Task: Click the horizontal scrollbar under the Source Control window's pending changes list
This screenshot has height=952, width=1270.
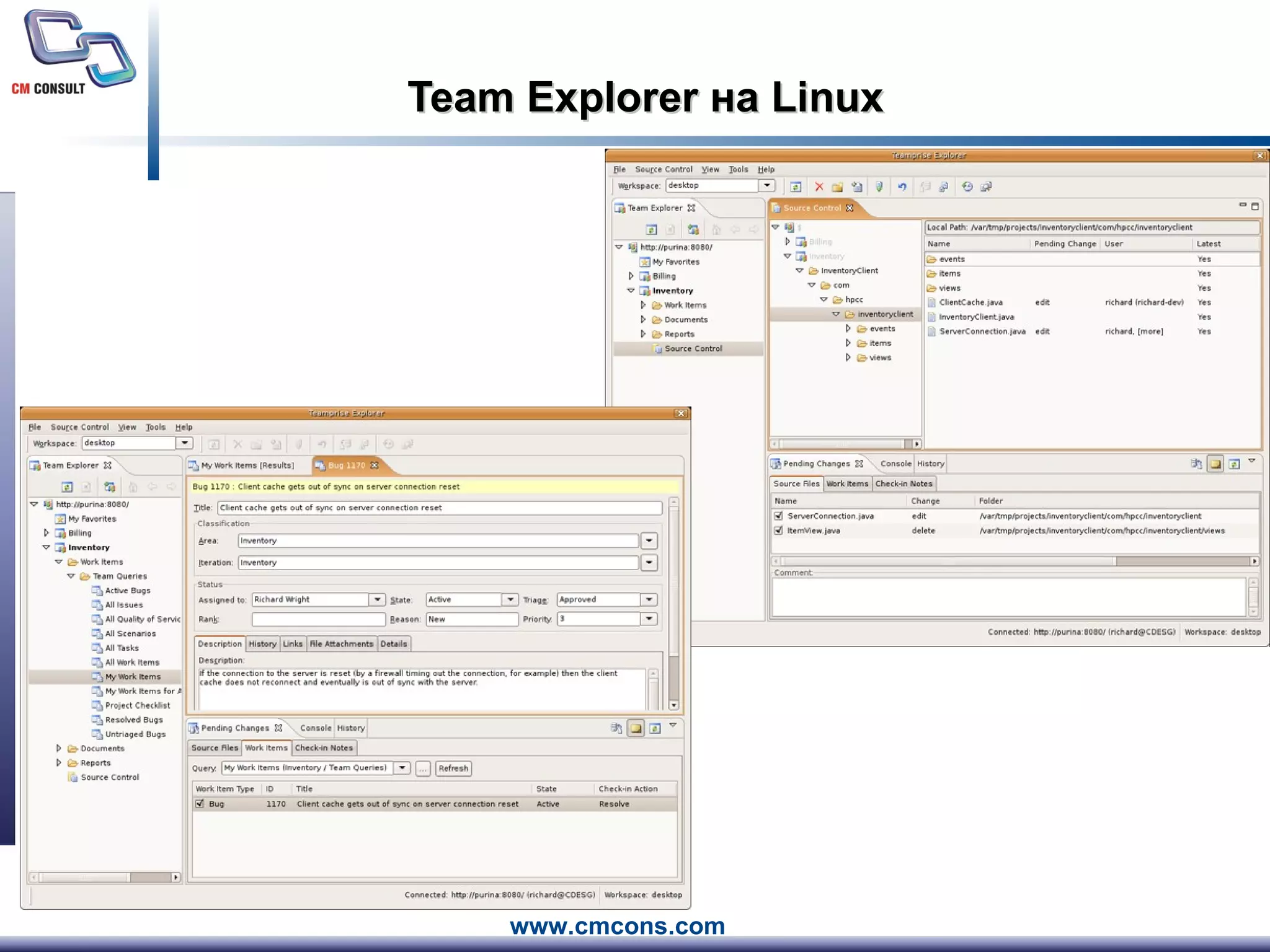Action: pos(1015,561)
